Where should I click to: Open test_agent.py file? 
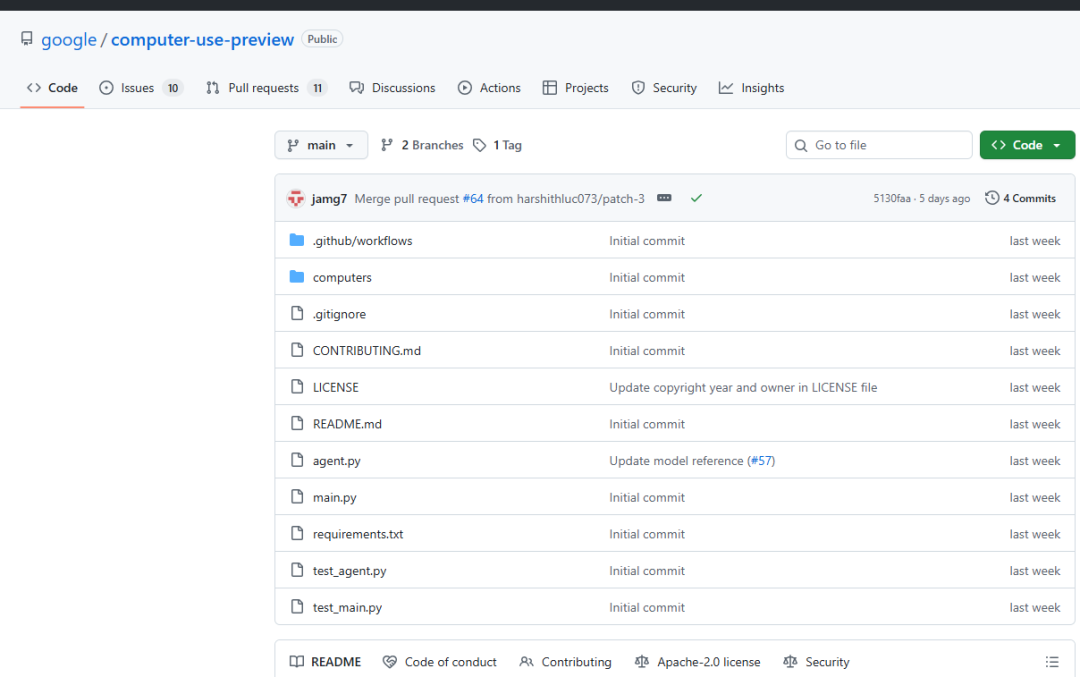click(x=350, y=571)
